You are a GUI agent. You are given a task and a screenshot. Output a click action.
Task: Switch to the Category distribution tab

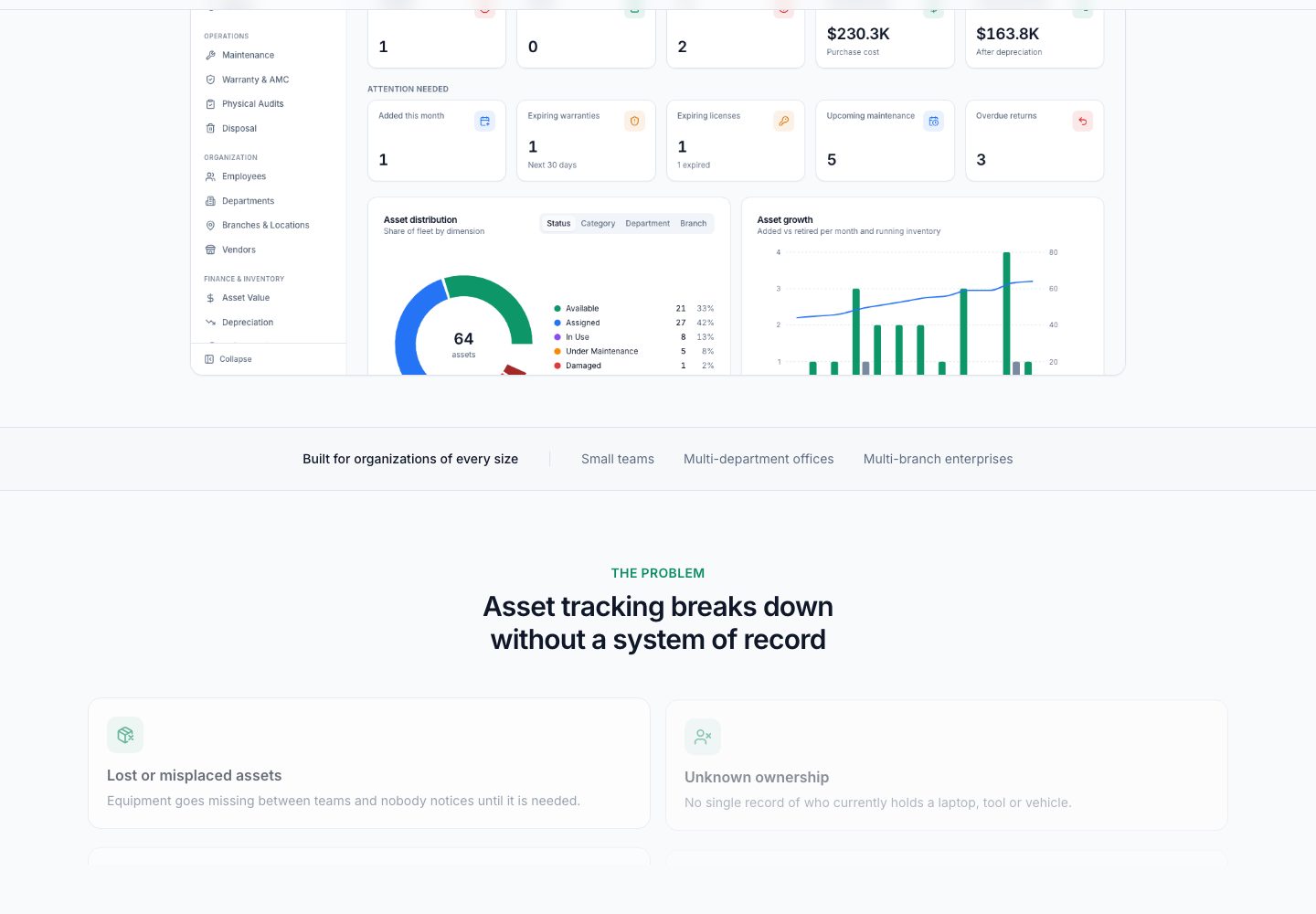[598, 224]
